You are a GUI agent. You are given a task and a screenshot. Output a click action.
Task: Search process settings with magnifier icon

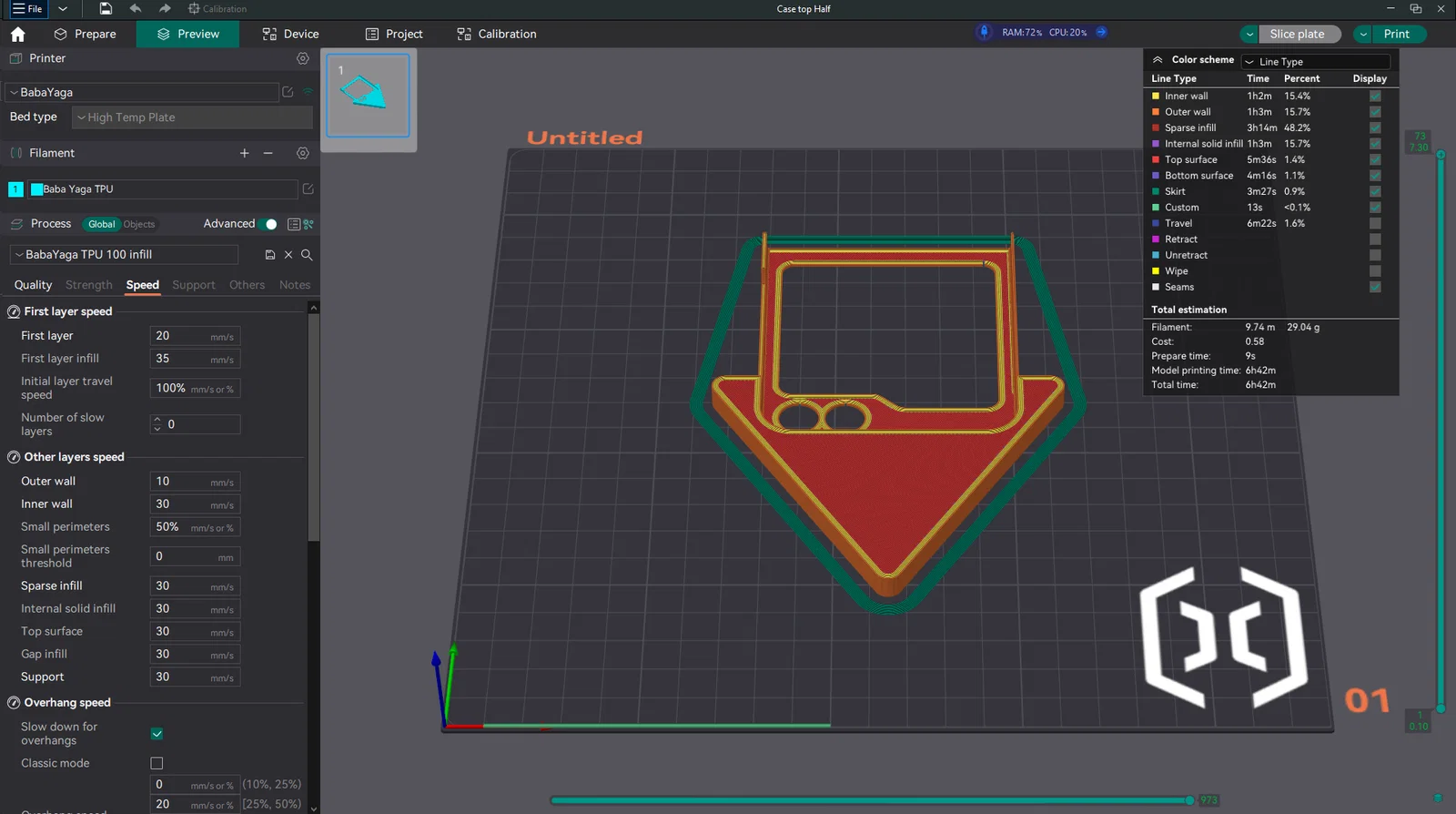[x=307, y=255]
